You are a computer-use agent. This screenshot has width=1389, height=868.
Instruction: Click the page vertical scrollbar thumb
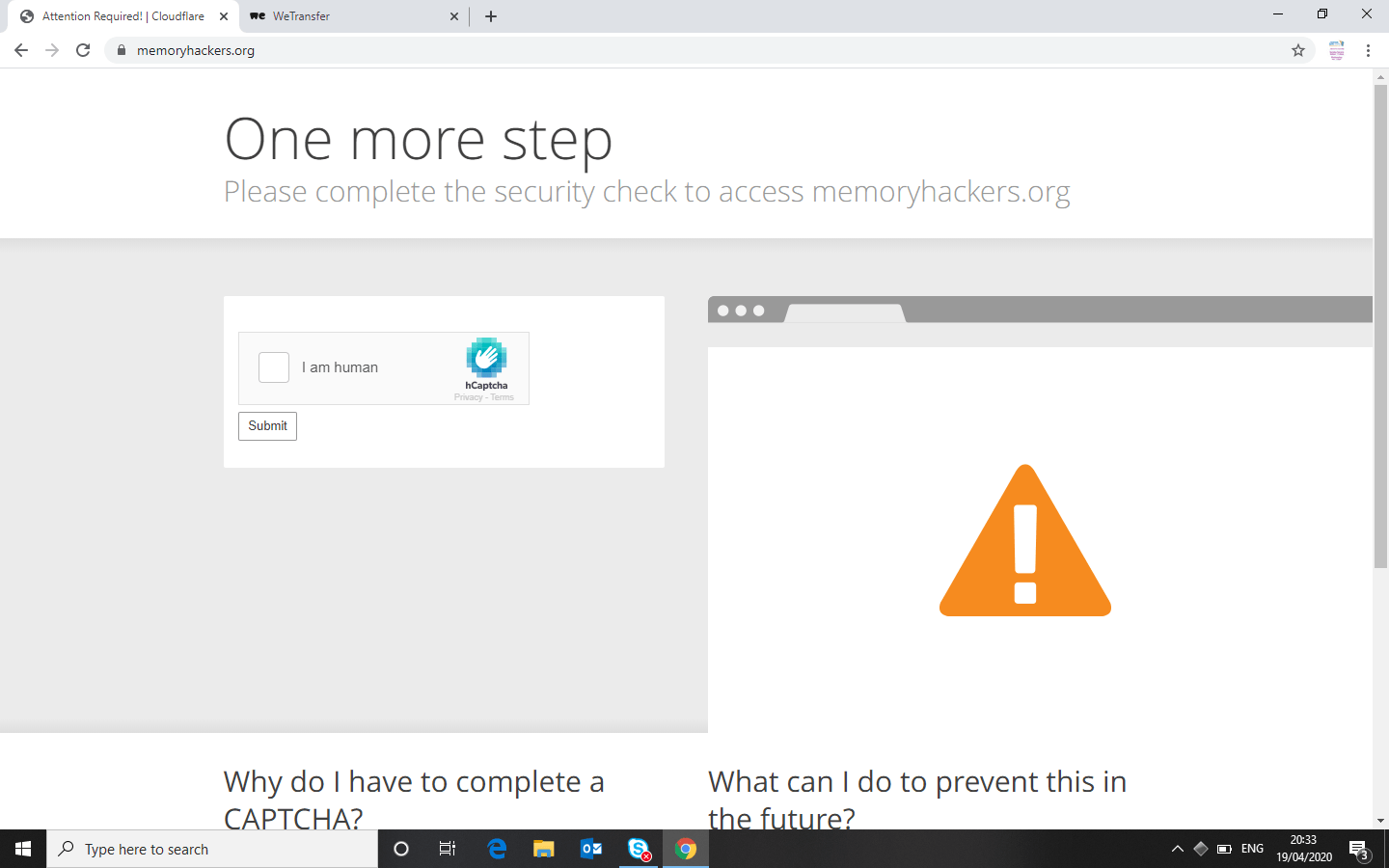pos(1380,326)
